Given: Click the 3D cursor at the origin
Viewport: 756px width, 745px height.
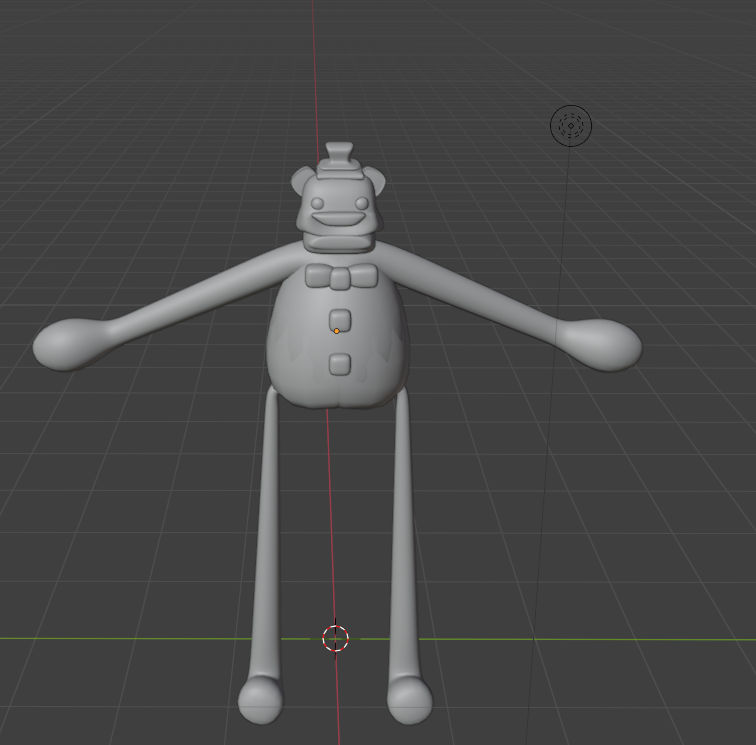Looking at the screenshot, I should (x=335, y=638).
